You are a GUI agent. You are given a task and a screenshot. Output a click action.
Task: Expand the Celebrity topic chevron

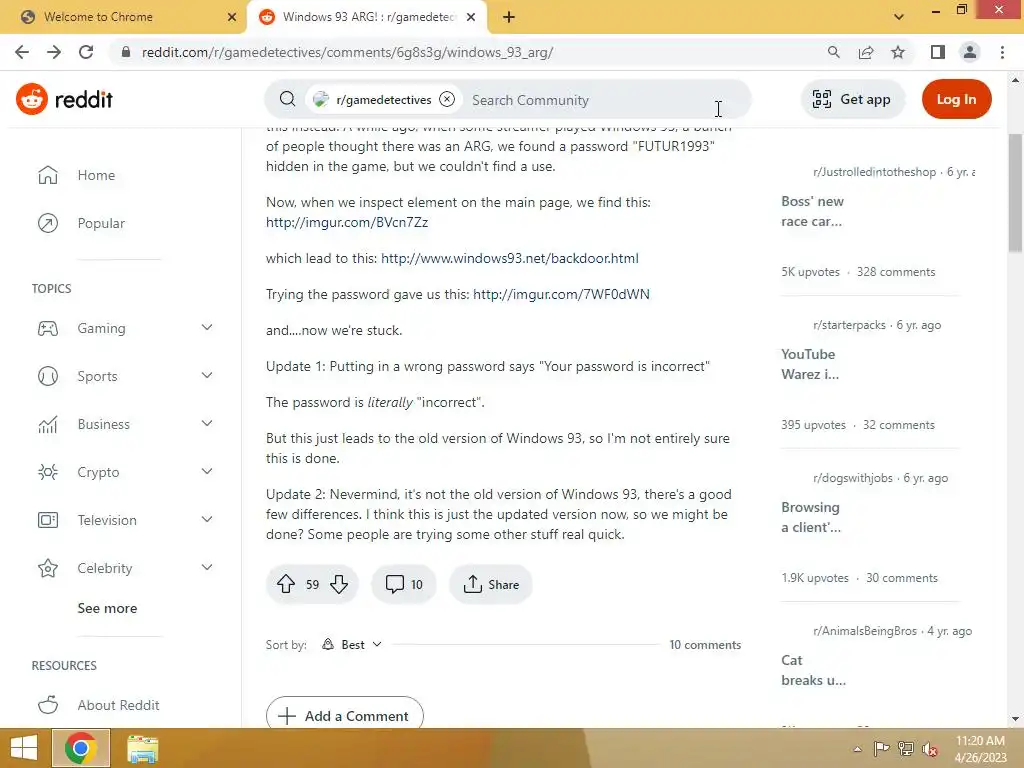point(207,568)
